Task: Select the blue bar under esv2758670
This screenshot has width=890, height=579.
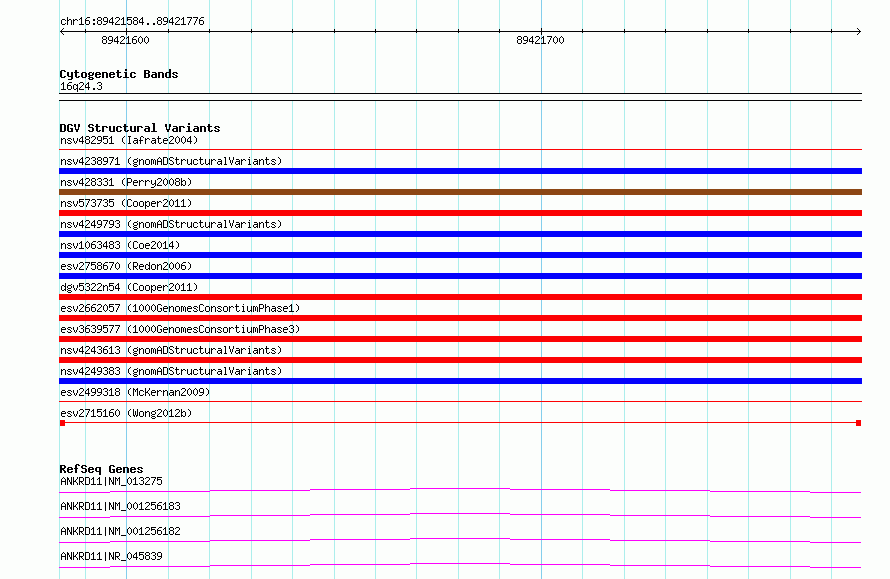Action: (x=460, y=276)
